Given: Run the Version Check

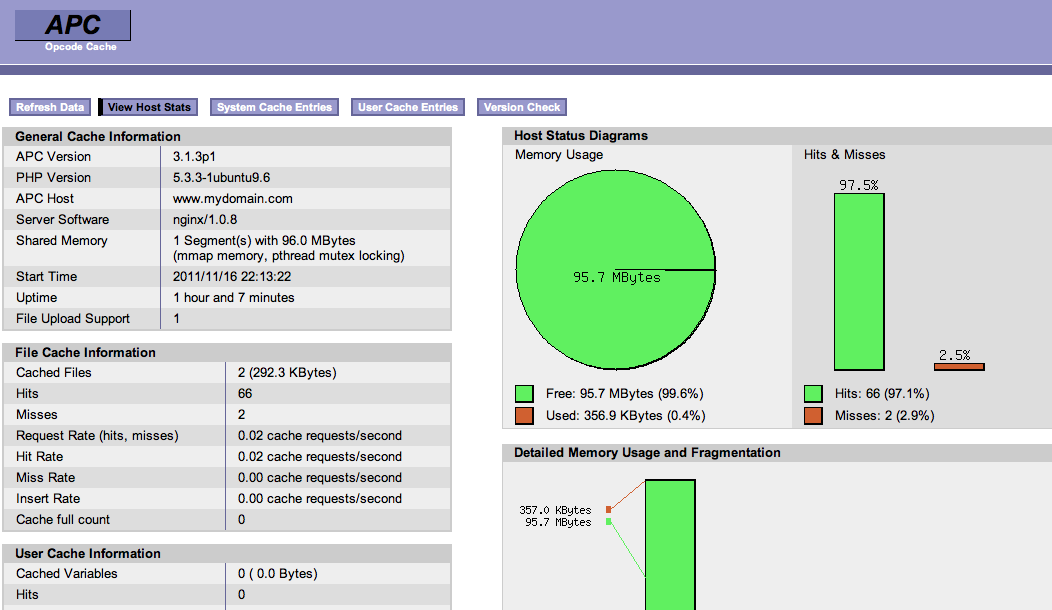Looking at the screenshot, I should [521, 107].
